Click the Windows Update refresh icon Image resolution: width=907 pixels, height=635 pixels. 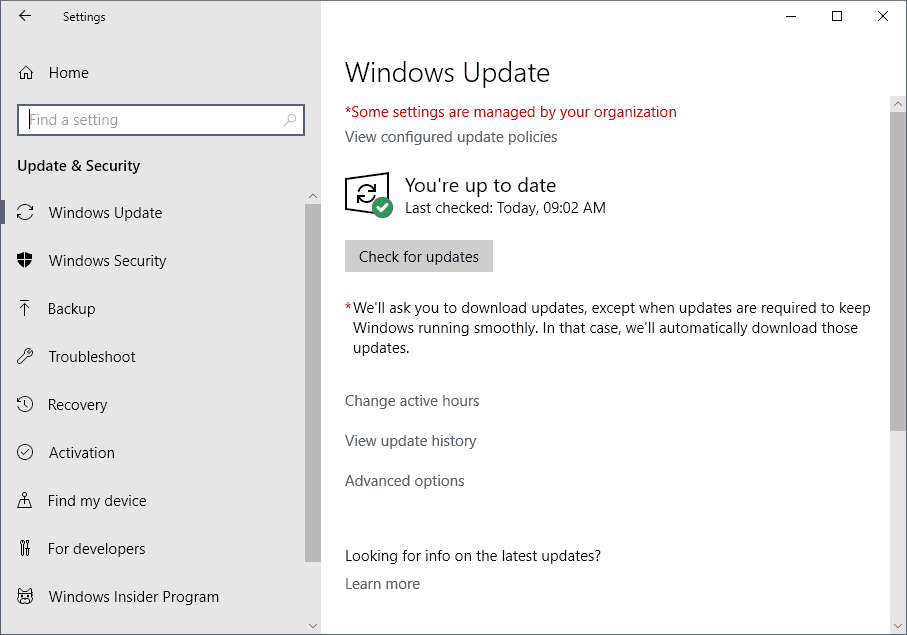coord(27,212)
